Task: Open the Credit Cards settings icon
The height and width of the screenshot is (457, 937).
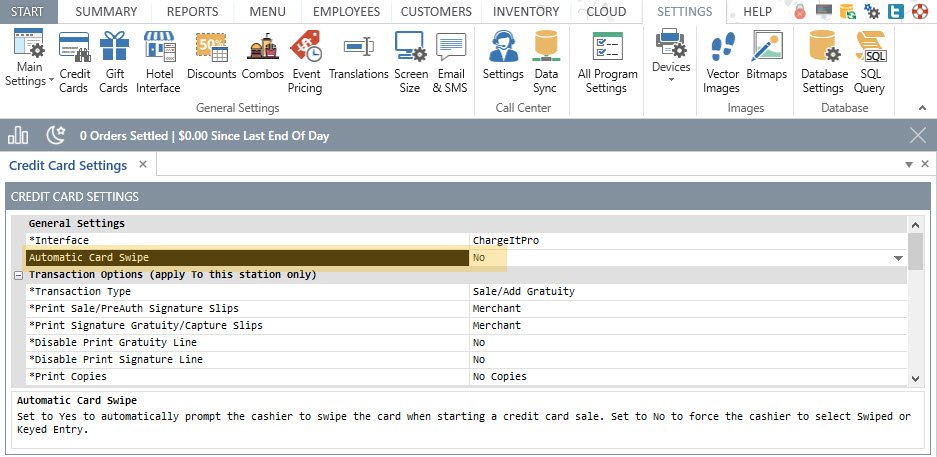Action: click(75, 62)
